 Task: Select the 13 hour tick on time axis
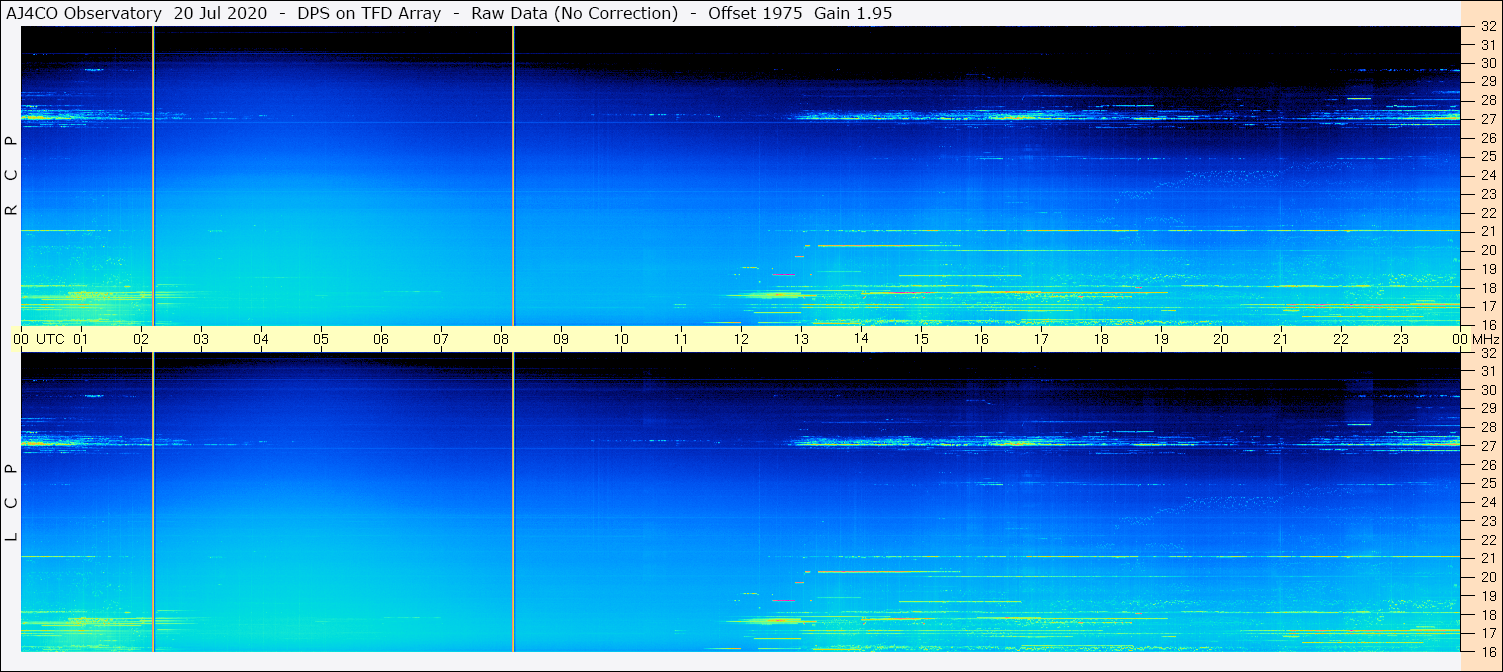(x=801, y=340)
